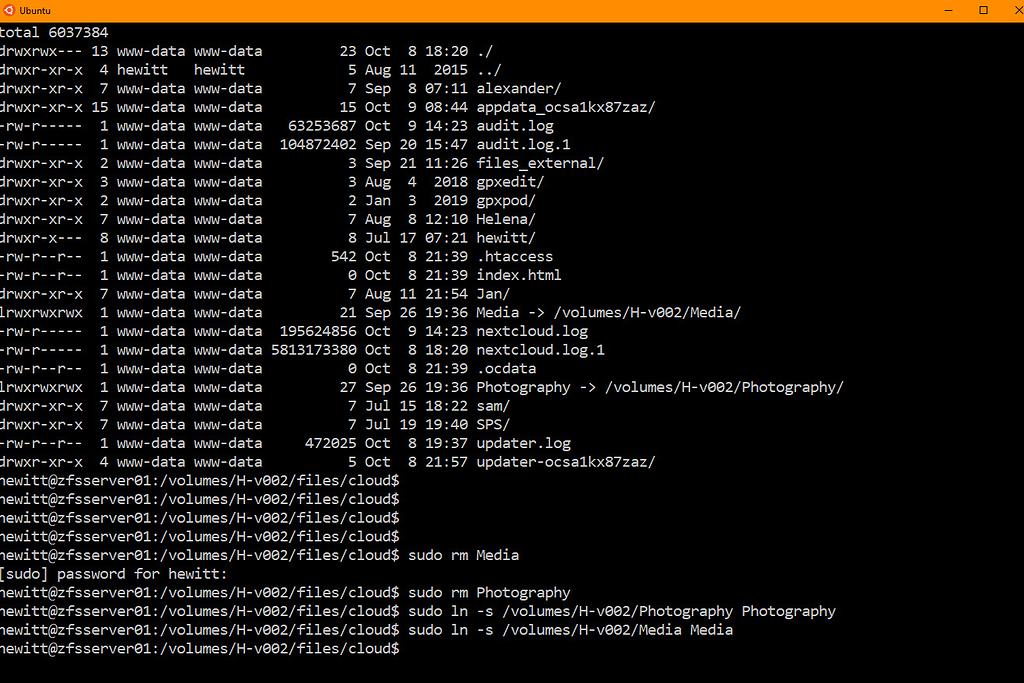The image size is (1024, 683).
Task: Click the Ubuntu window title text
Action: [x=35, y=10]
